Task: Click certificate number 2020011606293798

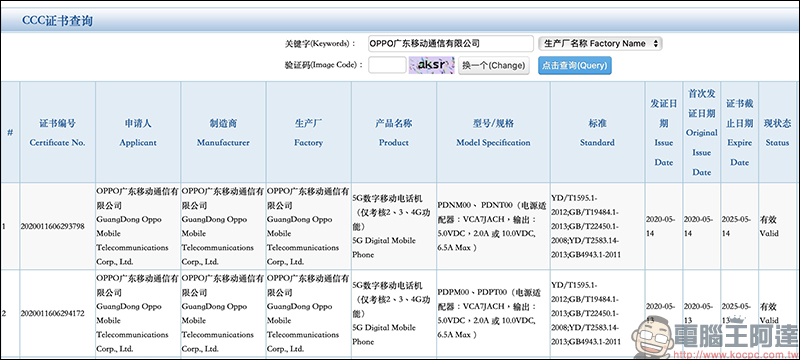Action: (53, 226)
